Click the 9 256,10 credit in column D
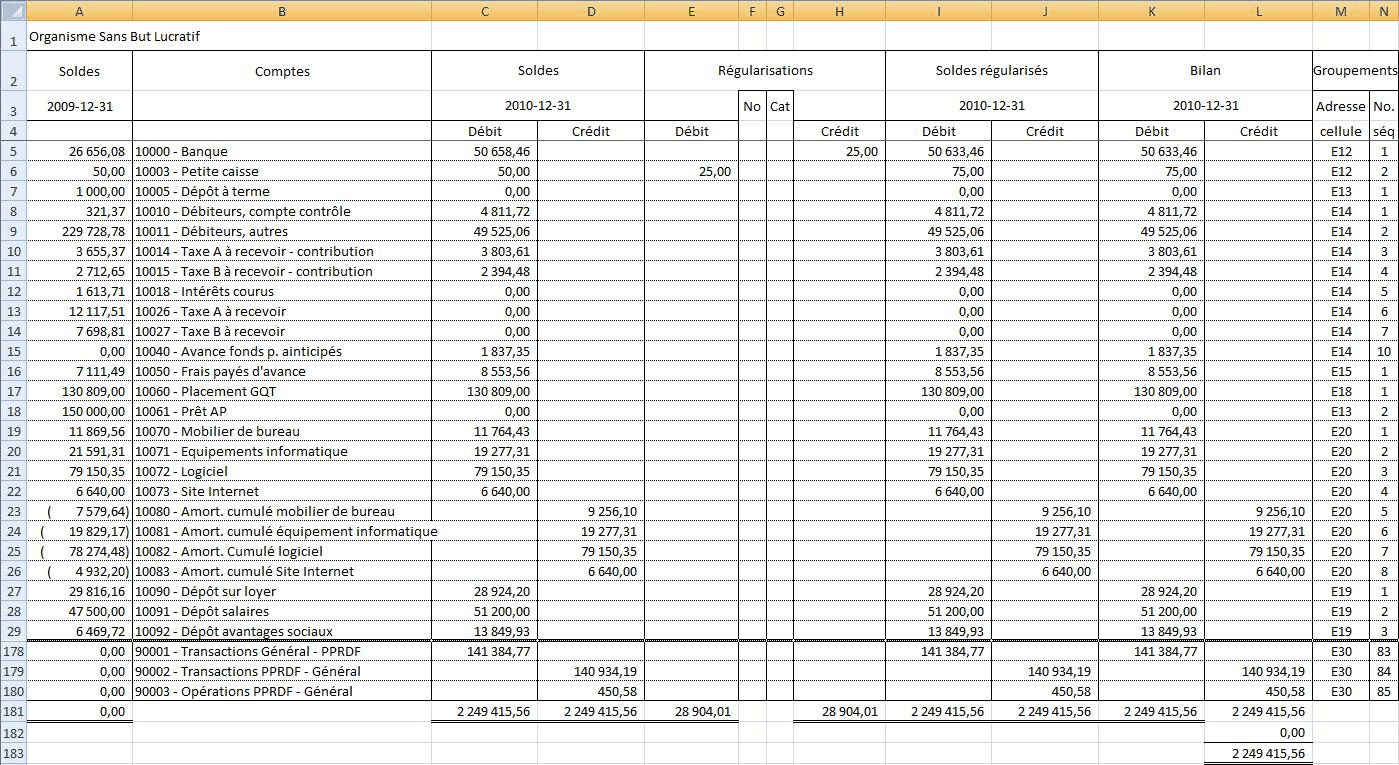This screenshot has width=1399, height=765. [x=591, y=511]
